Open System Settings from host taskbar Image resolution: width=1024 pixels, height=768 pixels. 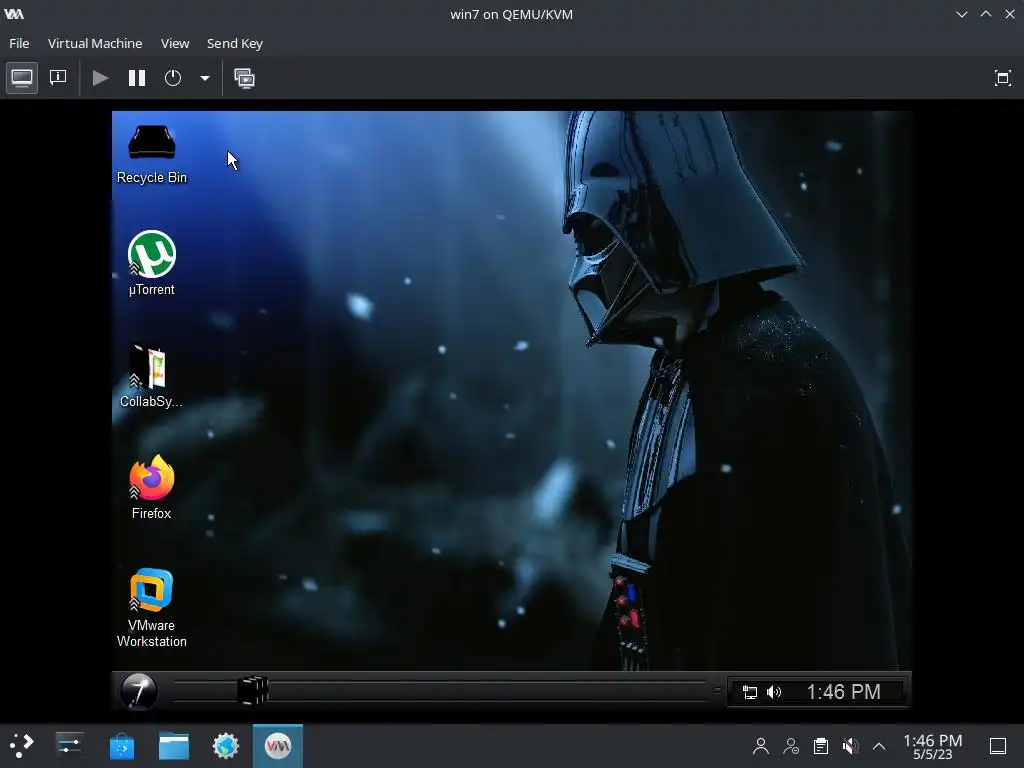pyautogui.click(x=69, y=746)
